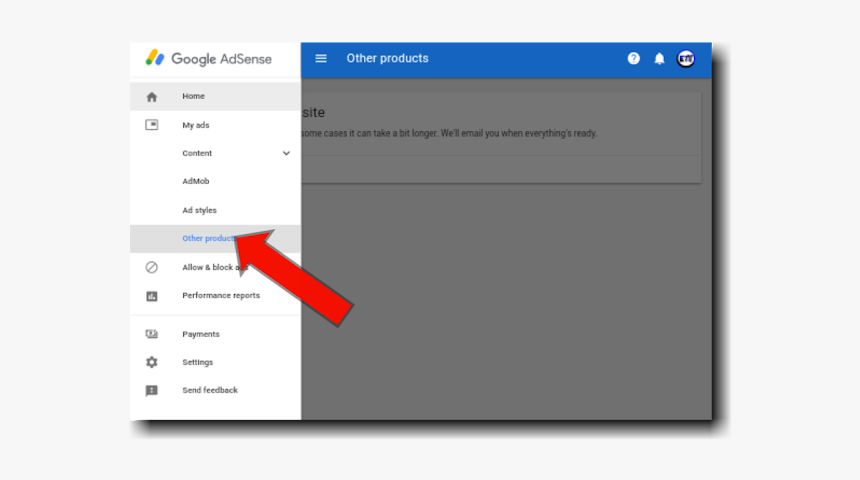This screenshot has width=860, height=480.
Task: Click the Google AdSense logo
Action: pos(209,58)
